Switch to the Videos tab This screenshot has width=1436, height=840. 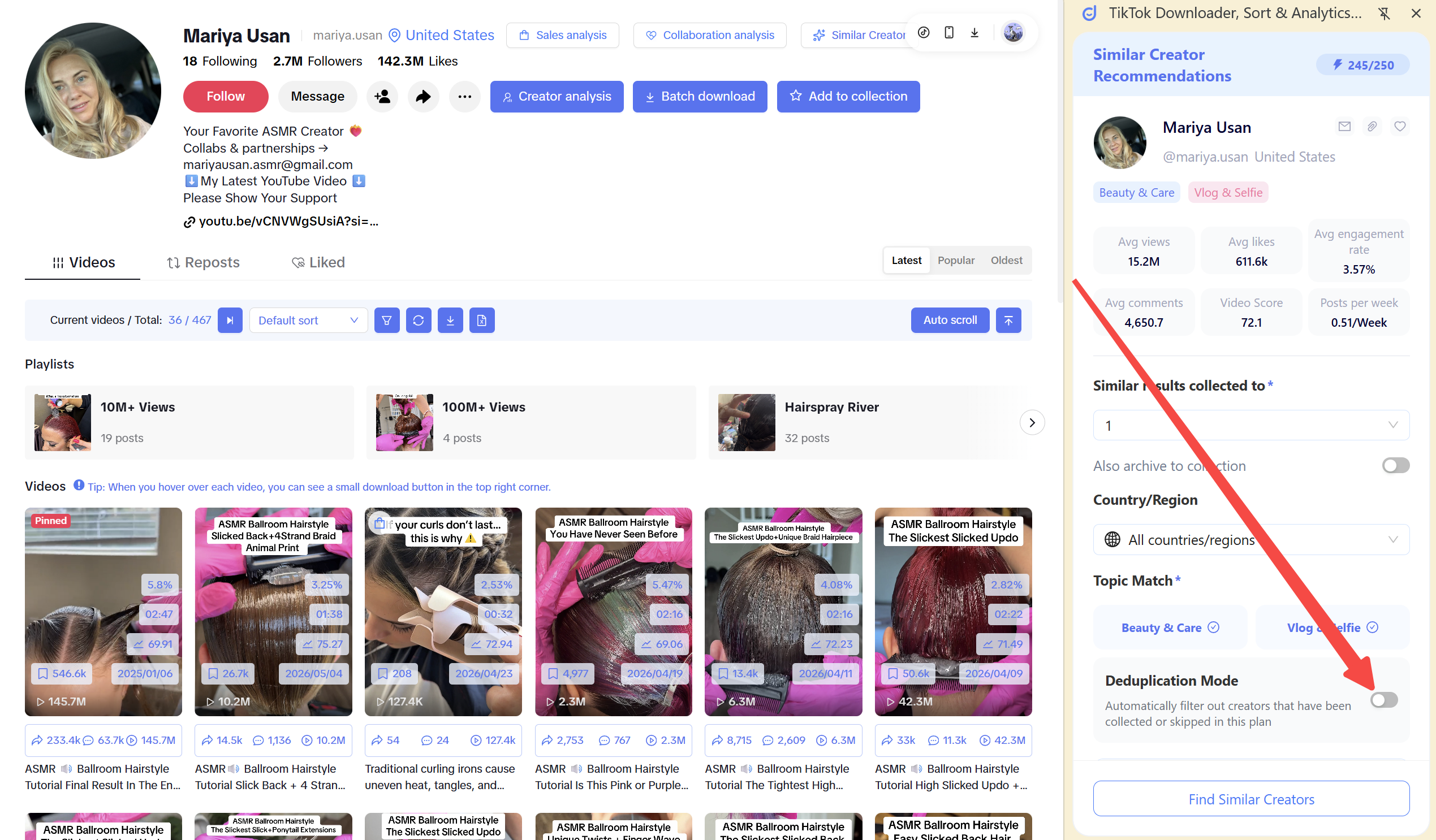click(x=83, y=262)
